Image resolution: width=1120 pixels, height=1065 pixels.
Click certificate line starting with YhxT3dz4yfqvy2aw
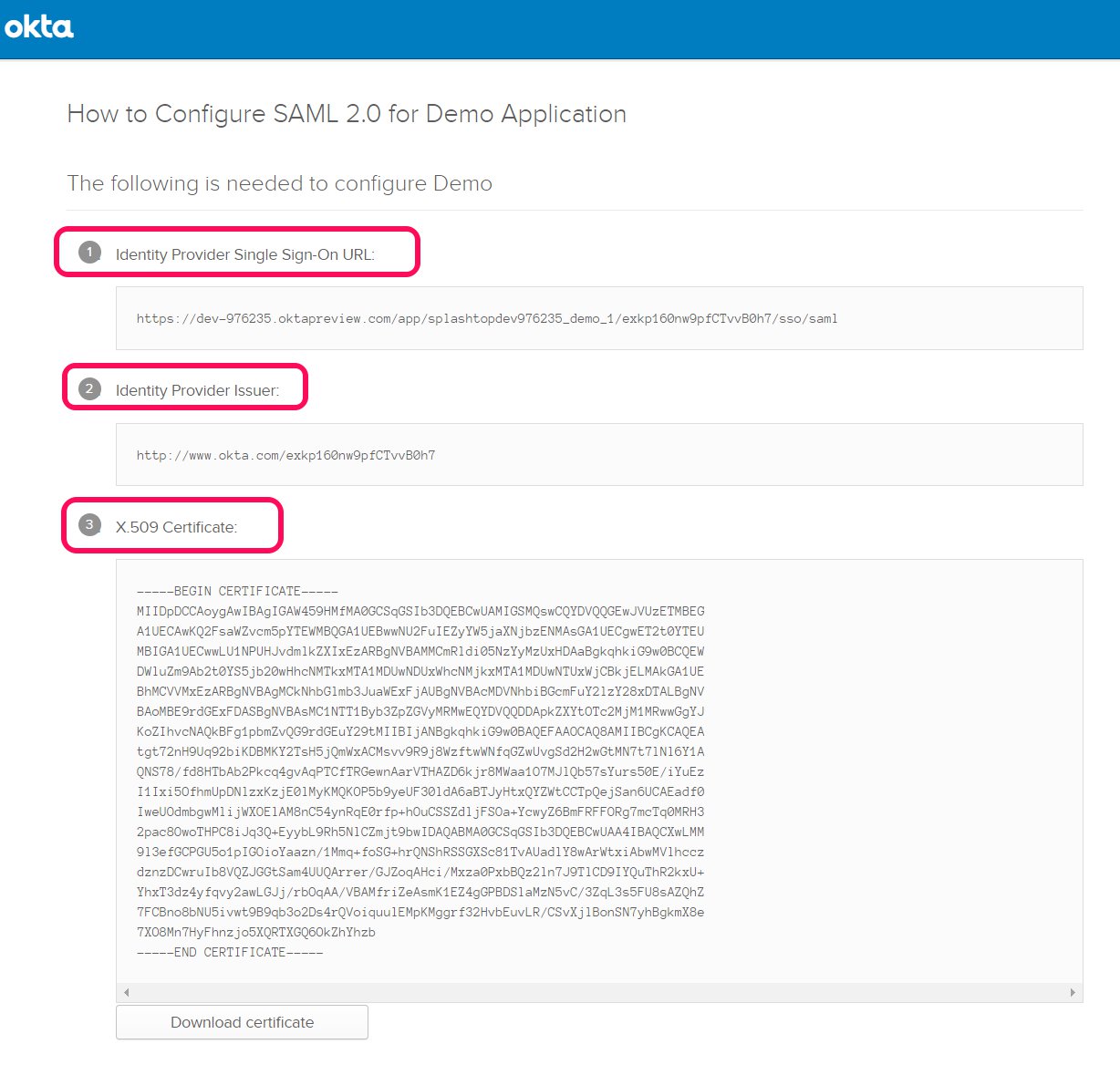tap(420, 892)
